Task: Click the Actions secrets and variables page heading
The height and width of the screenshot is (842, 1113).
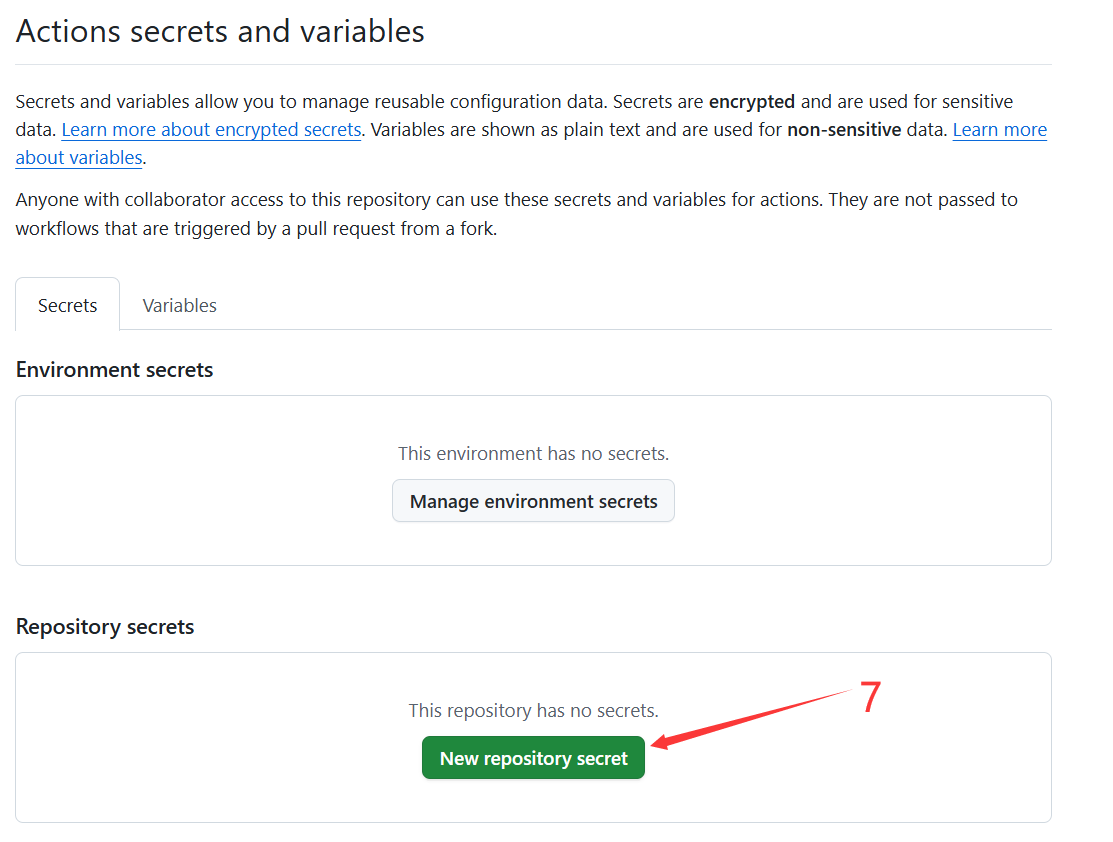Action: click(x=220, y=31)
